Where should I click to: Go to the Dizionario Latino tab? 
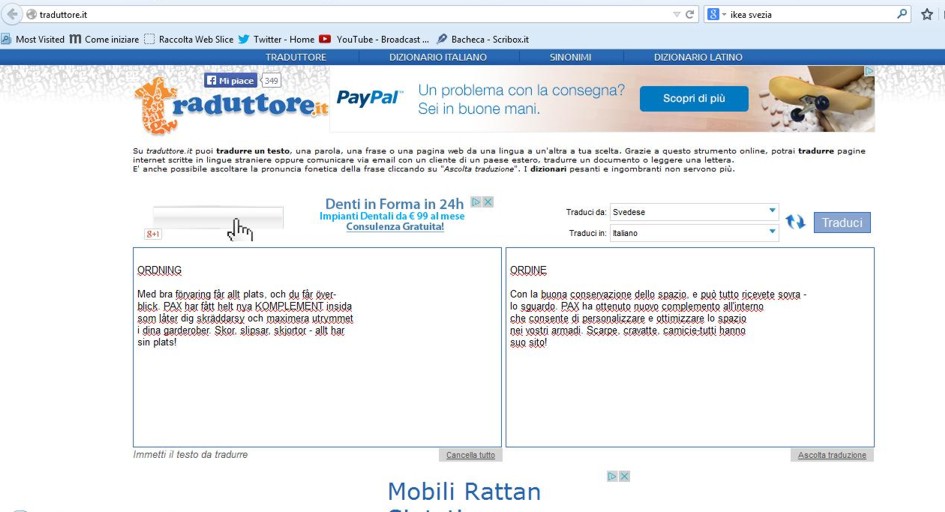click(698, 57)
